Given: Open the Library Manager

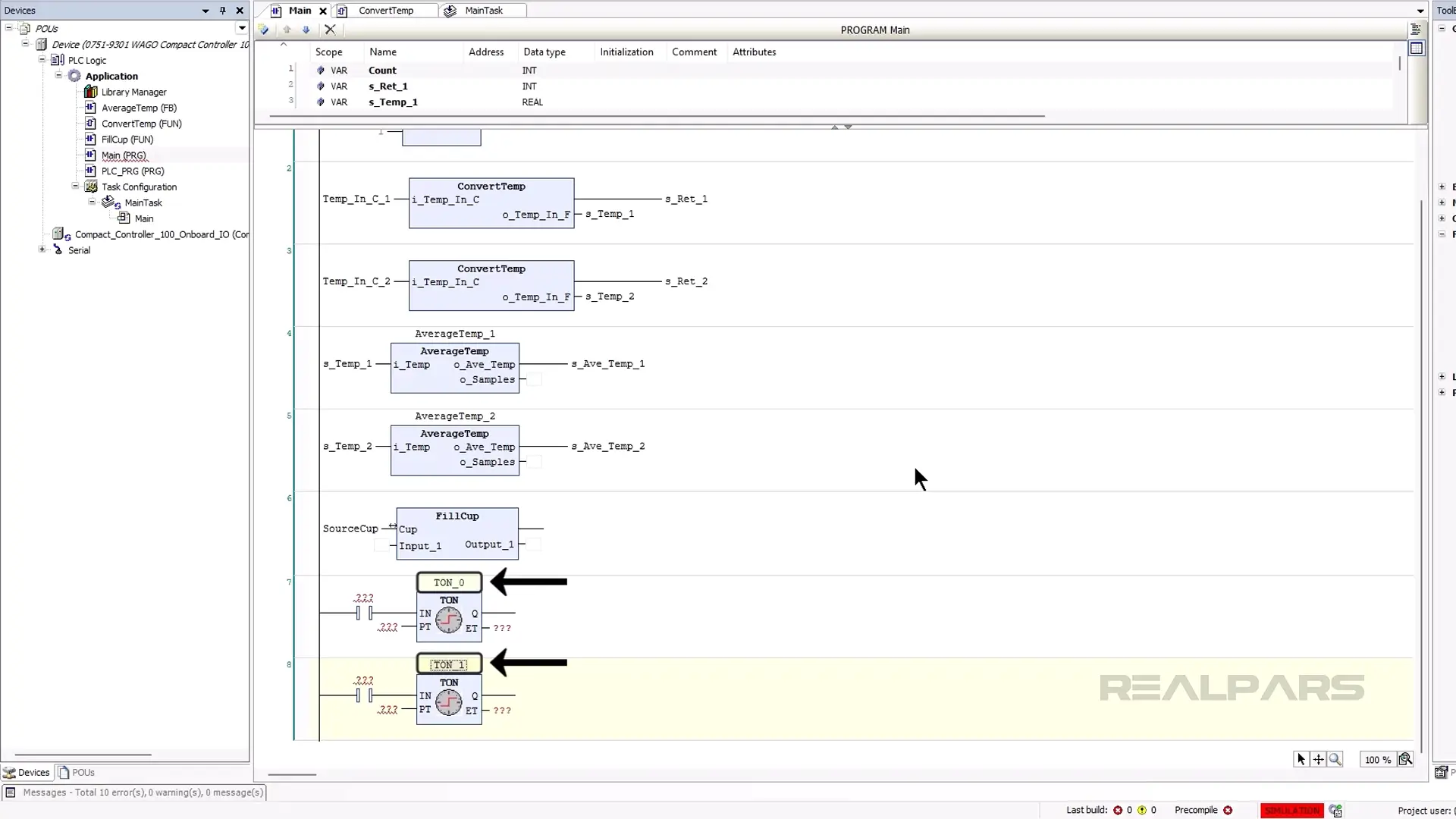Looking at the screenshot, I should (133, 92).
